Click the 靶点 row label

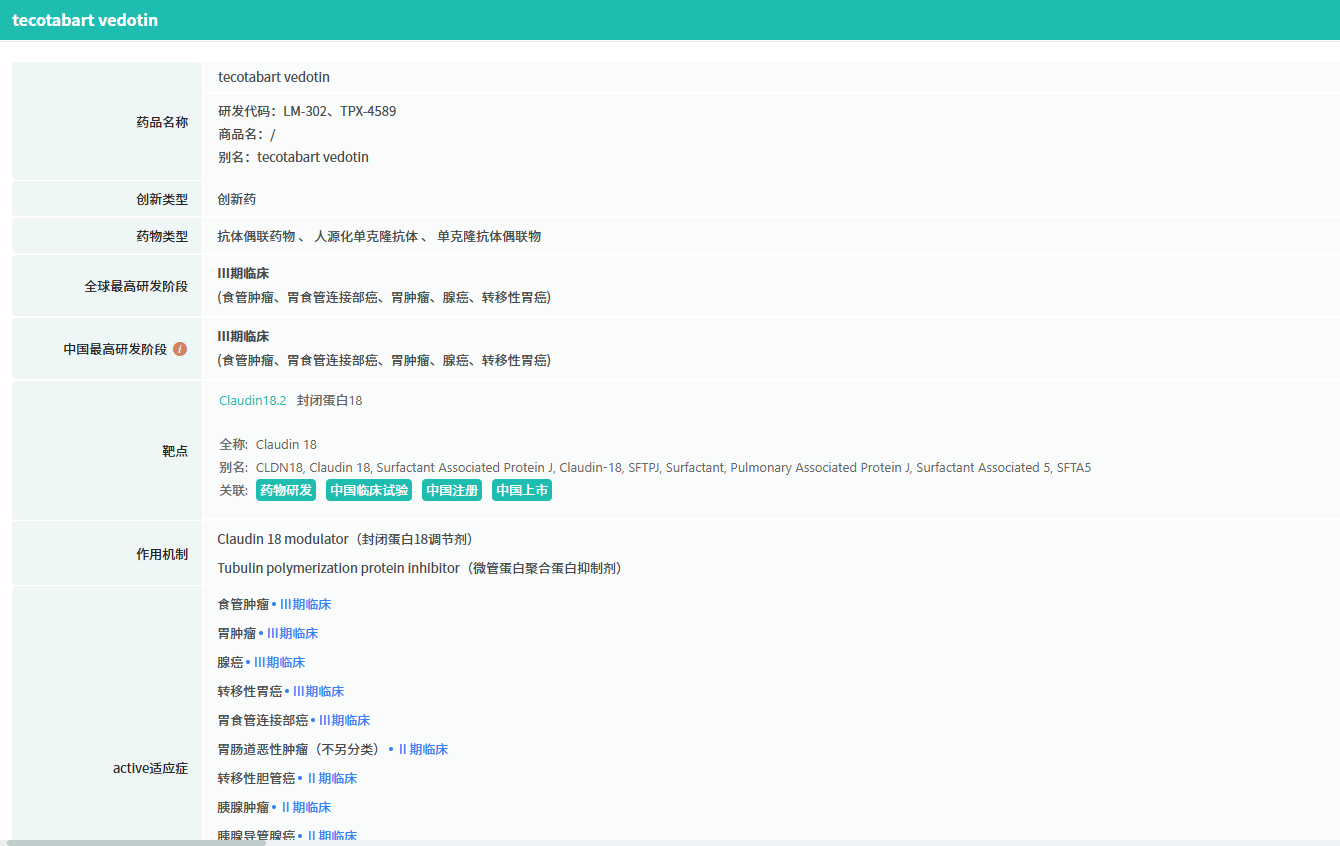(175, 451)
